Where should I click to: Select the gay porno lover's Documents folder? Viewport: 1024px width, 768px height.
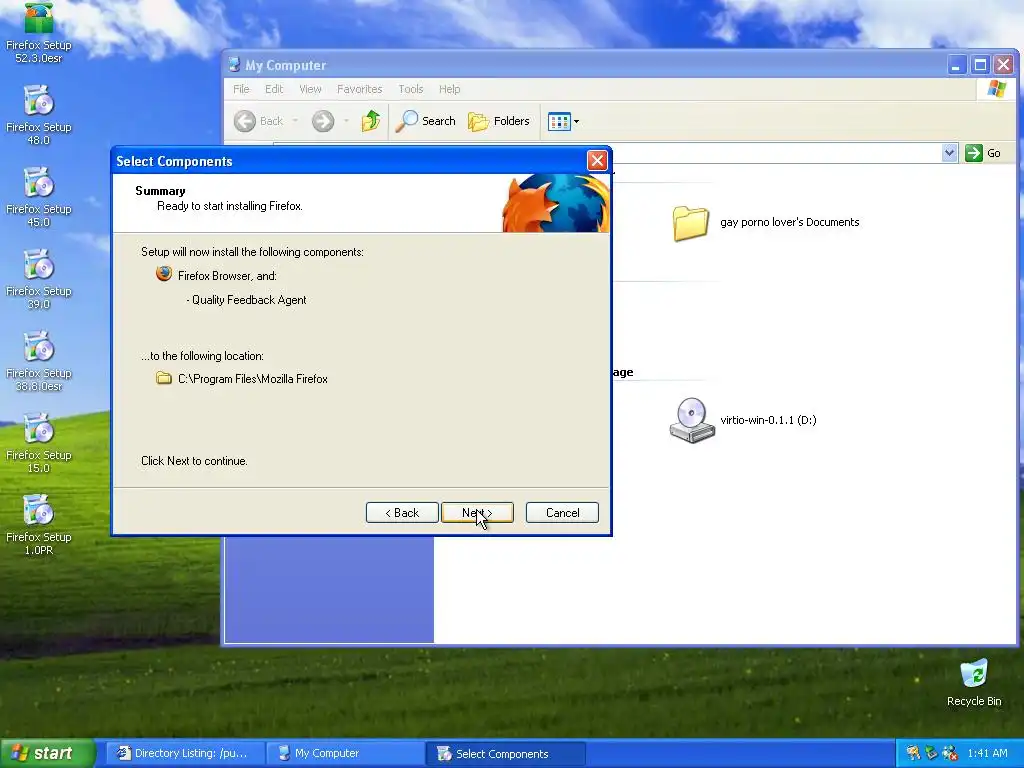pyautogui.click(x=766, y=223)
